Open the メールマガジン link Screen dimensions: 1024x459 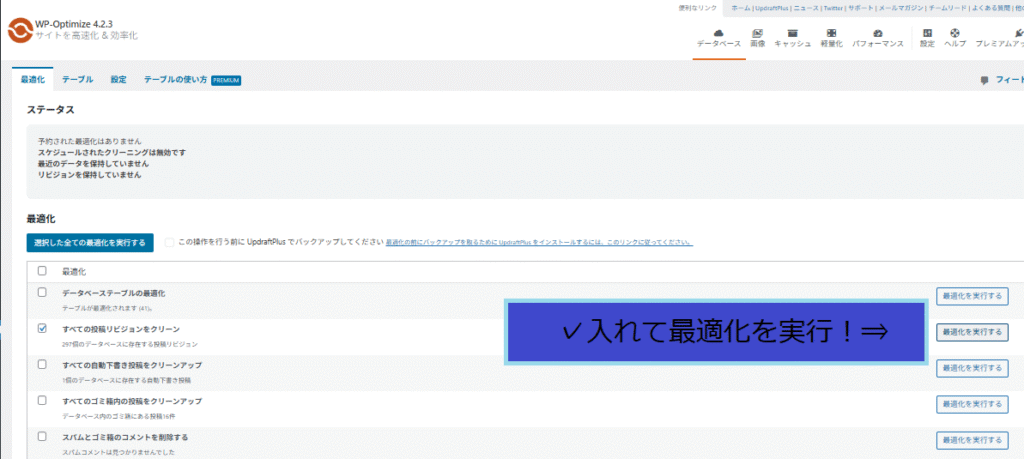(900, 8)
